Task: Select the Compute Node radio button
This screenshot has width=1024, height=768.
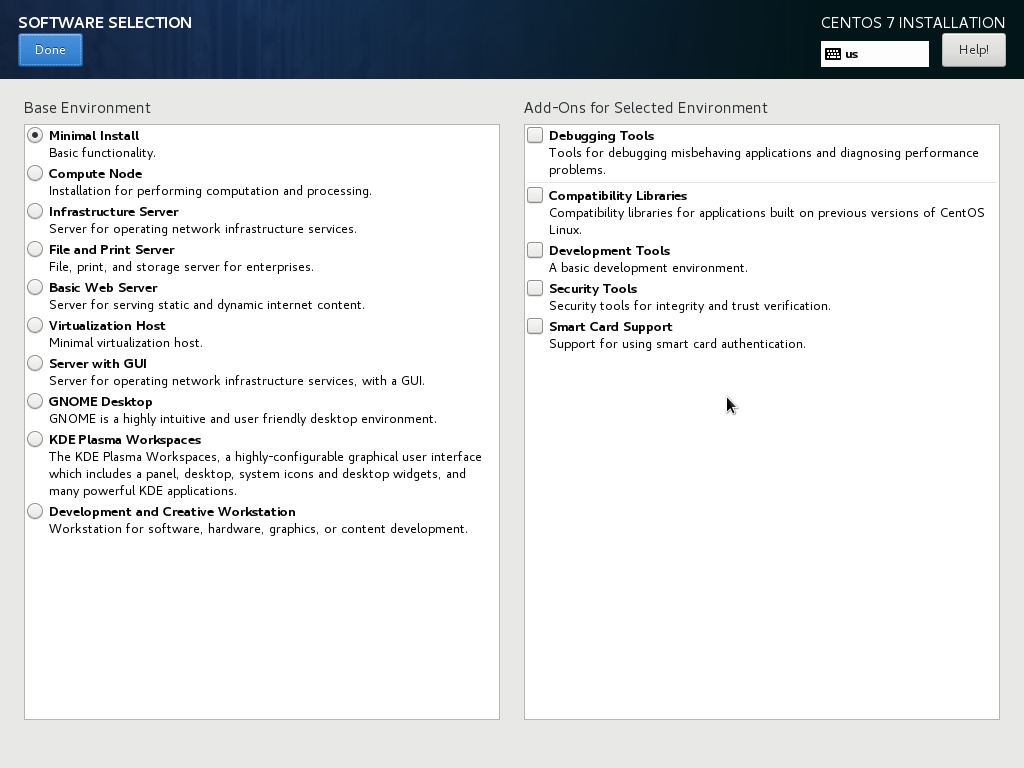Action: [35, 173]
